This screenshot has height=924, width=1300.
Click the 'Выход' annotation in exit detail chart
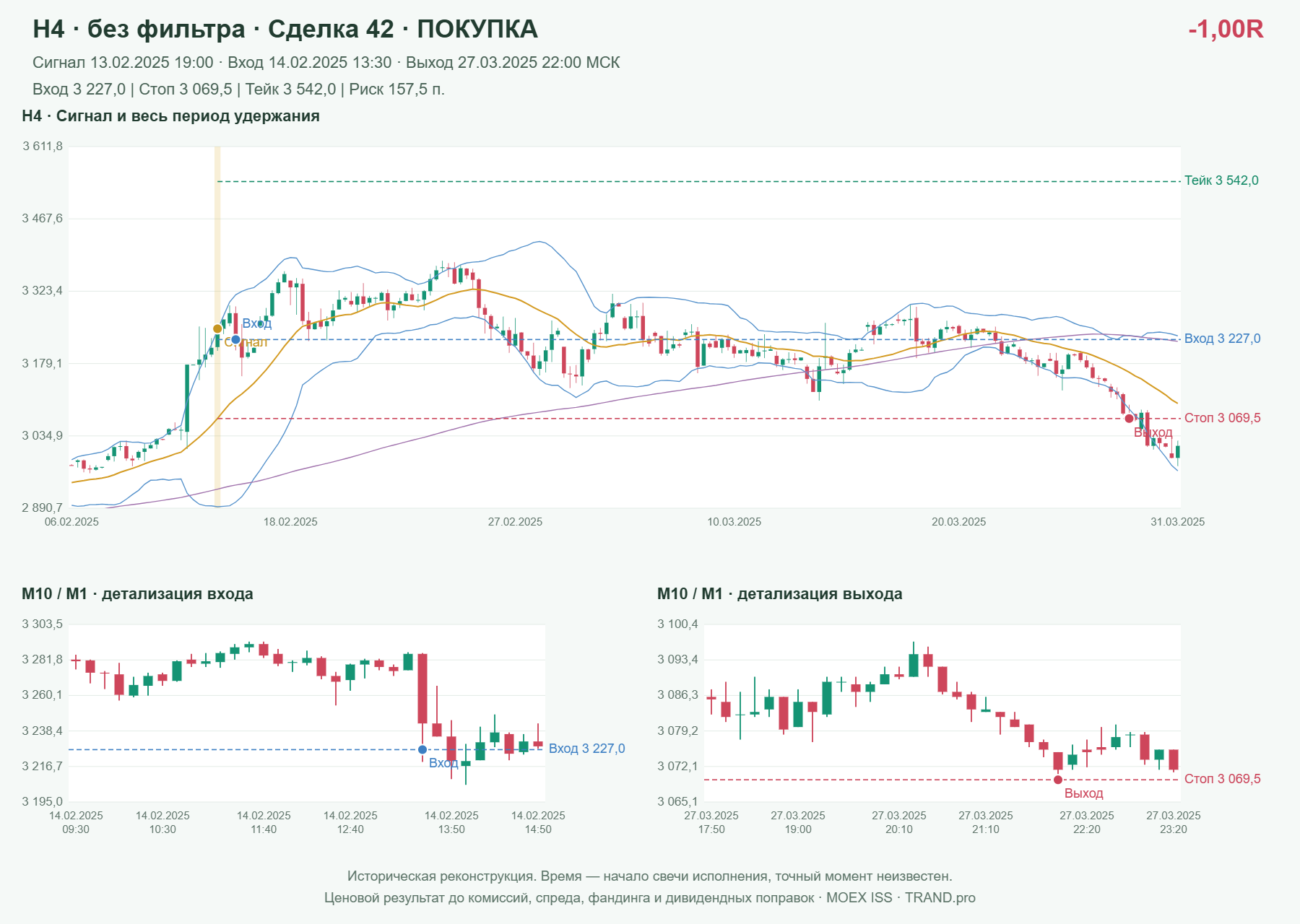(x=1083, y=793)
